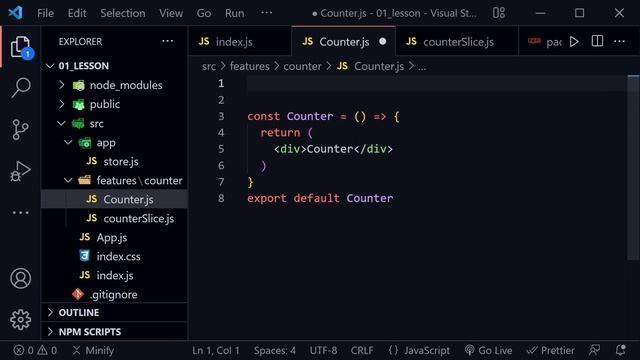This screenshot has width=640, height=360.
Task: Split the editor to the right
Action: 597,41
